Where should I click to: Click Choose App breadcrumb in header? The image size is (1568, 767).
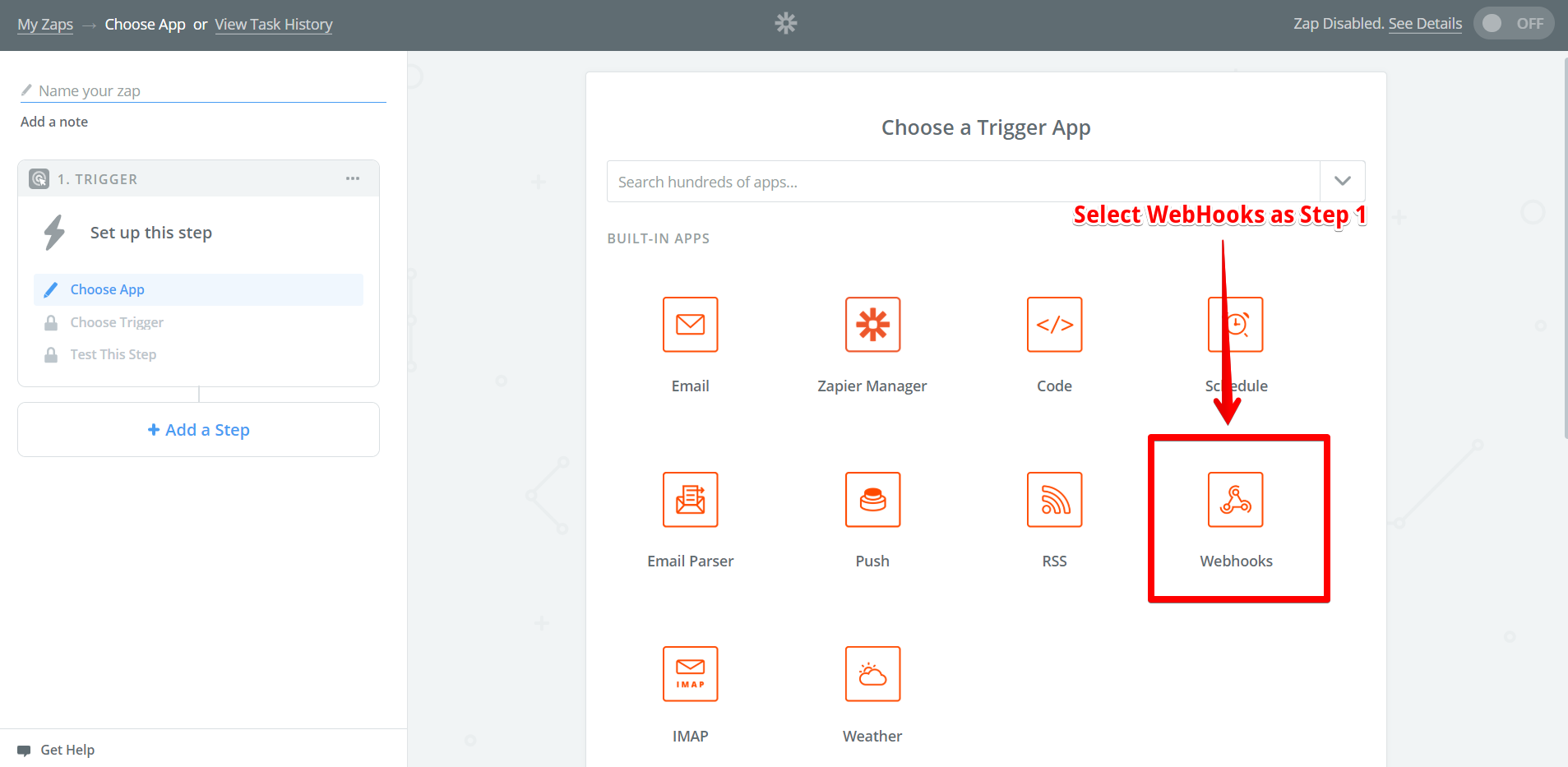145,24
